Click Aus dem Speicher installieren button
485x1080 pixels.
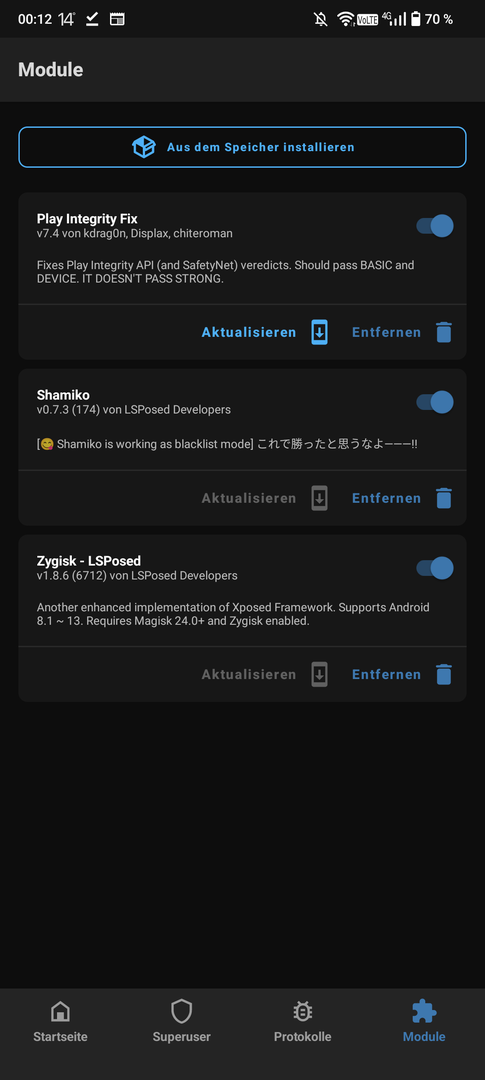(242, 147)
